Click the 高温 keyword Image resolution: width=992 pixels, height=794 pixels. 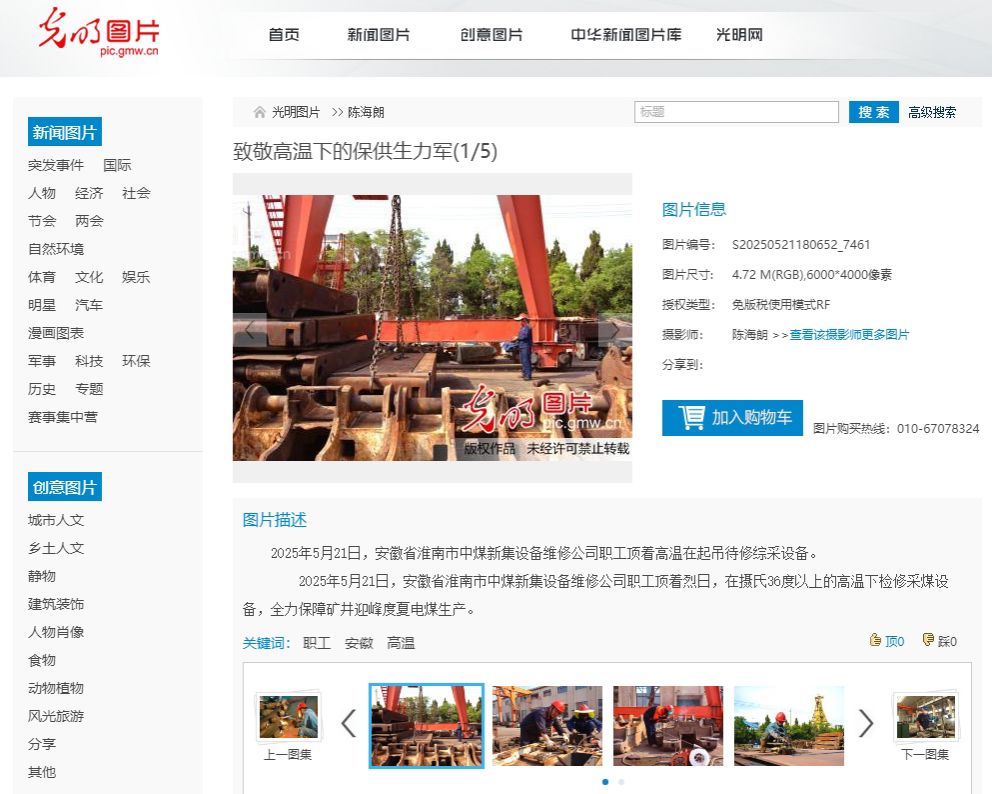point(400,643)
